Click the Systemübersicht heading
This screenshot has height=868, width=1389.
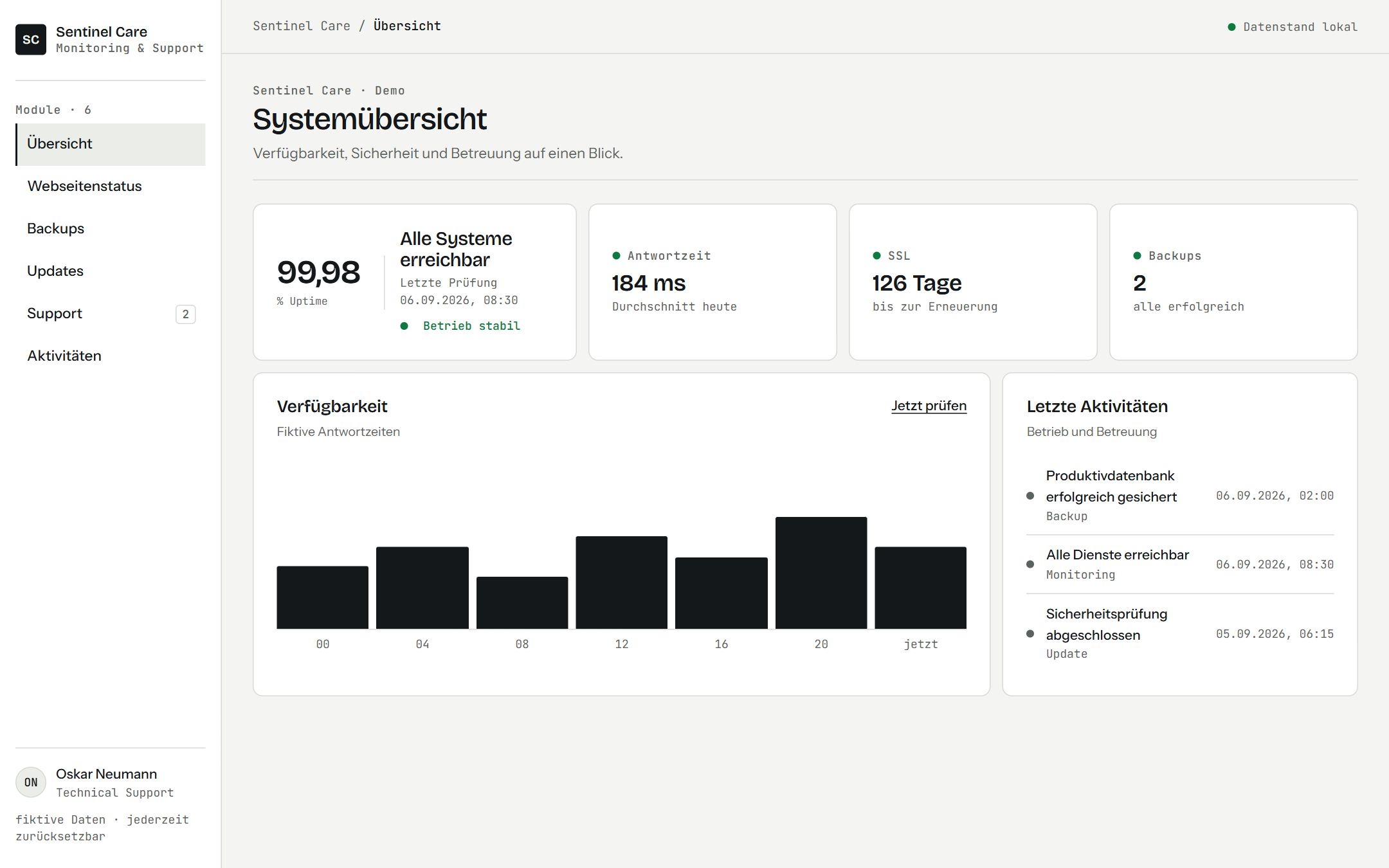370,120
